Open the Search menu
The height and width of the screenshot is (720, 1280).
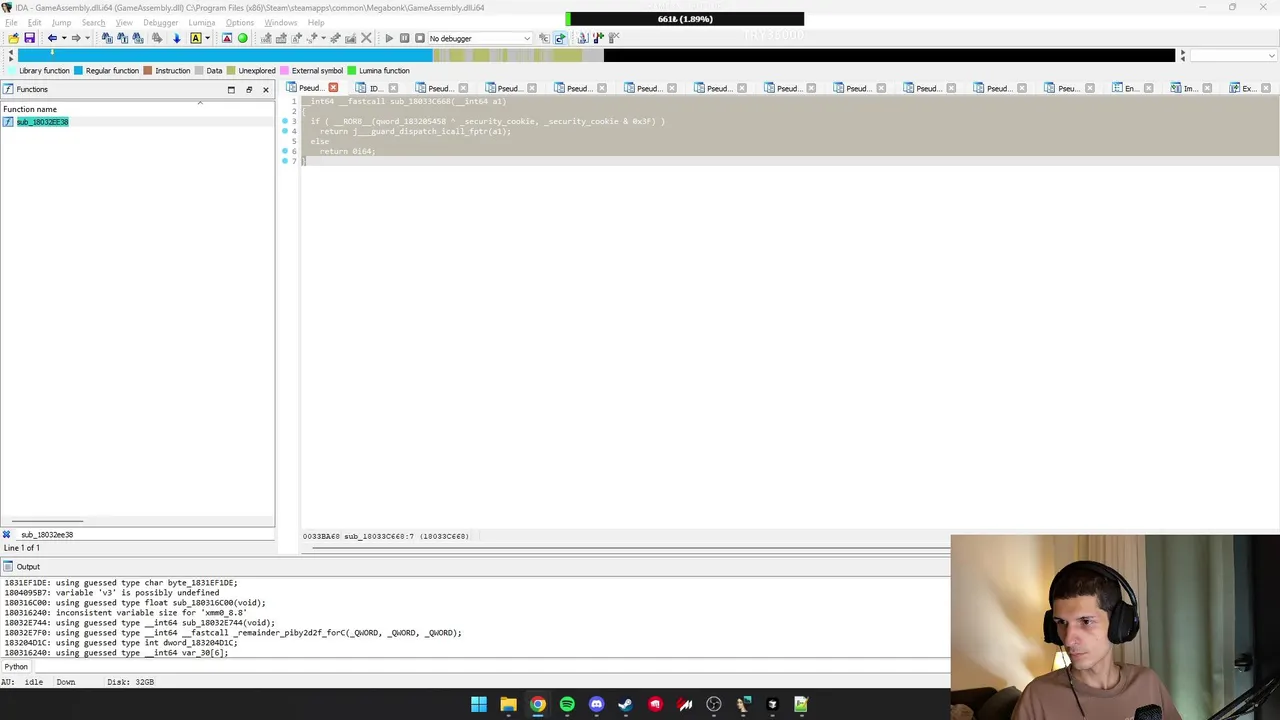93,22
